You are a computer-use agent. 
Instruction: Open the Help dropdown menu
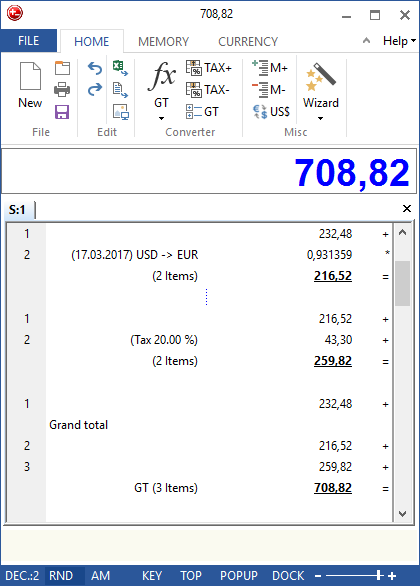pos(399,41)
